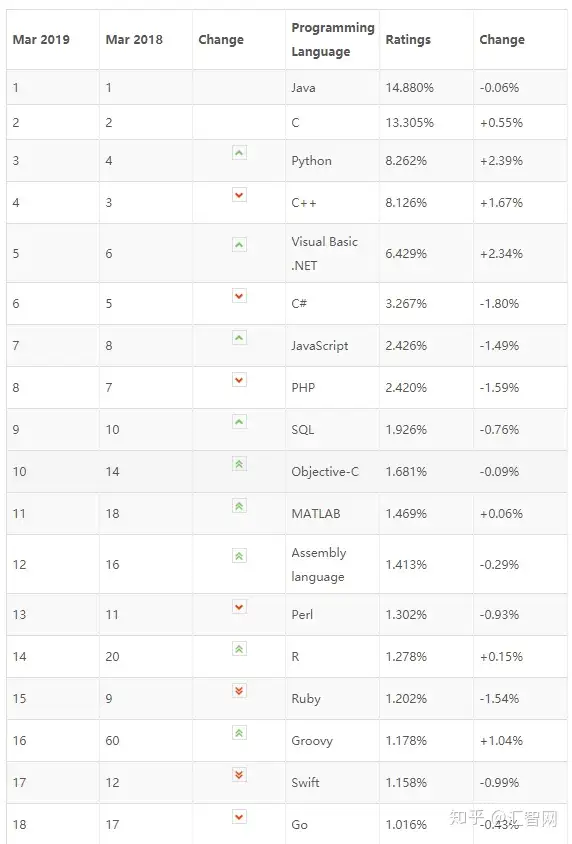Viewport: 572px width, 844px height.
Task: Select the double down arrow for Swift
Action: click(x=239, y=775)
